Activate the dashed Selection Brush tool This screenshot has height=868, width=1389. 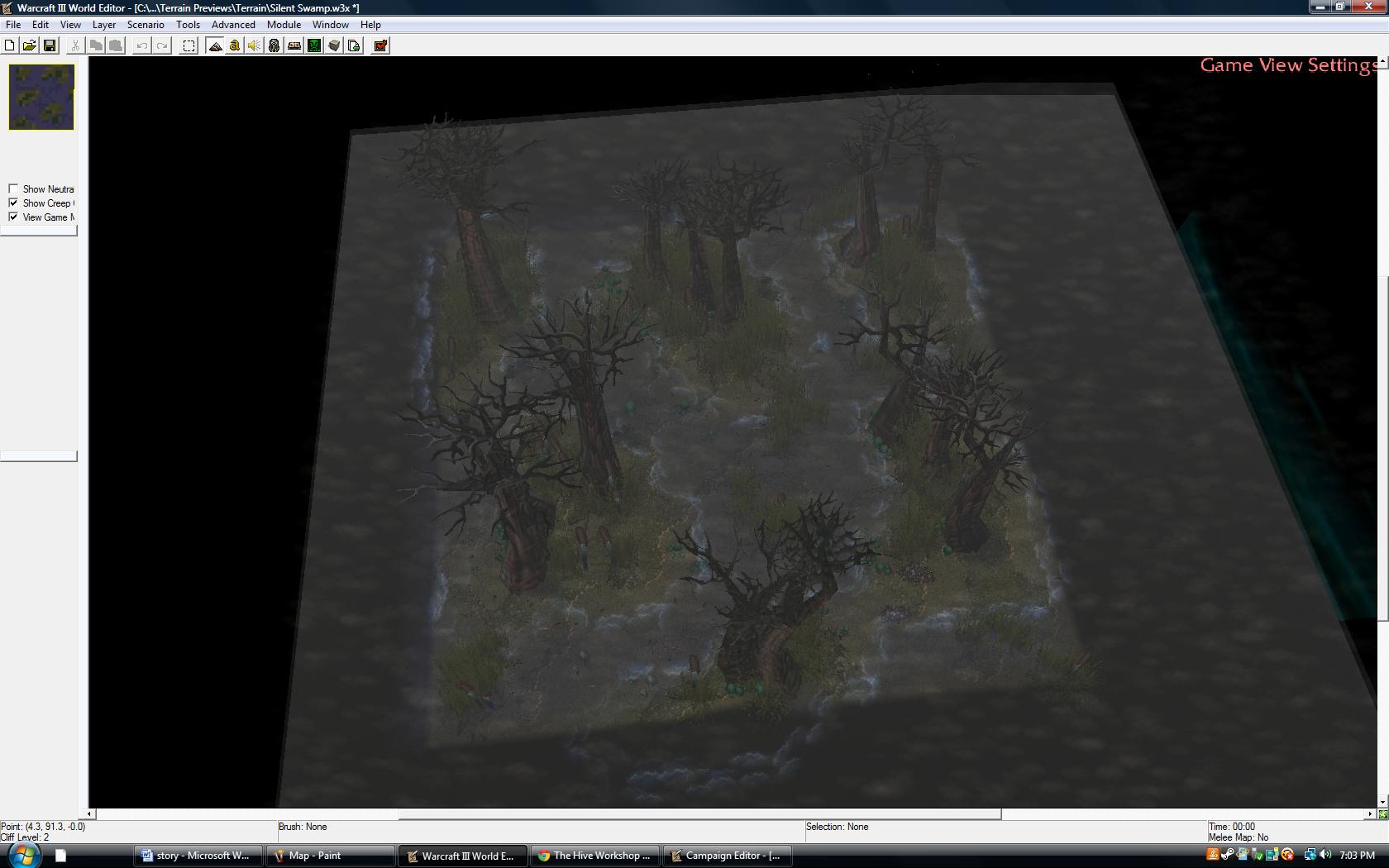189,45
